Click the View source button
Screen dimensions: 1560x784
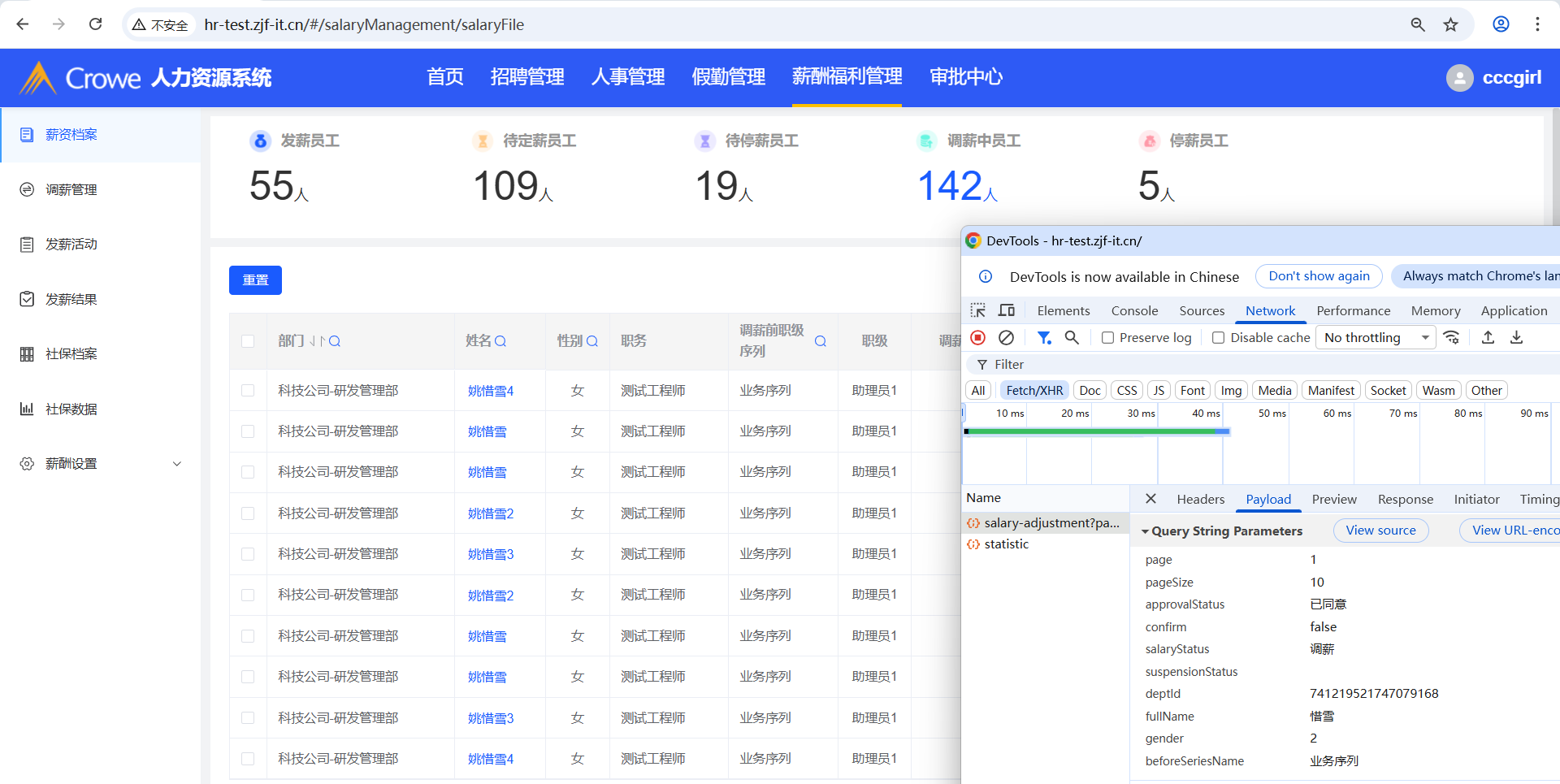pyautogui.click(x=1380, y=531)
